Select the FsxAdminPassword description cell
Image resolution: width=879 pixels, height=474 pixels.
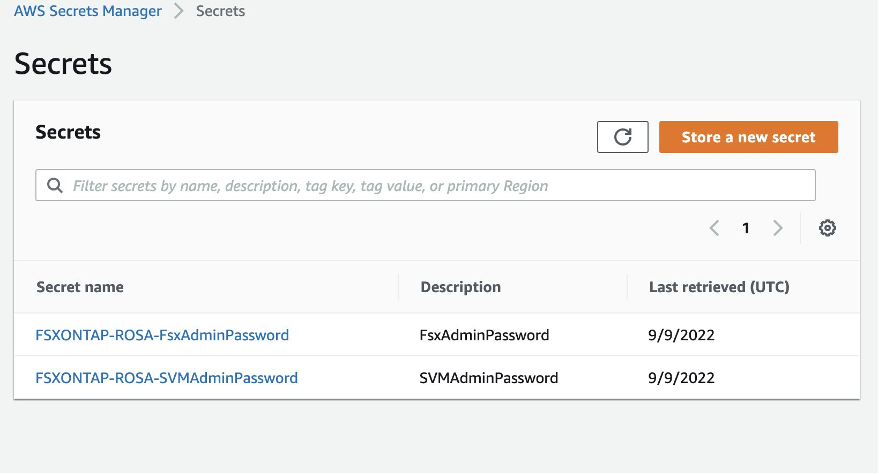(484, 335)
